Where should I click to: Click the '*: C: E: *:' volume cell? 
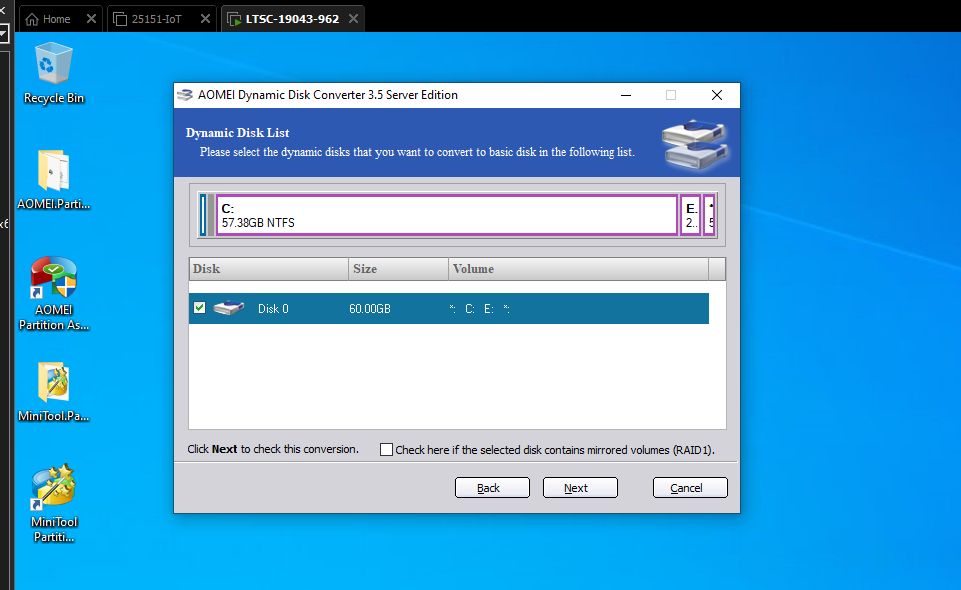(480, 309)
